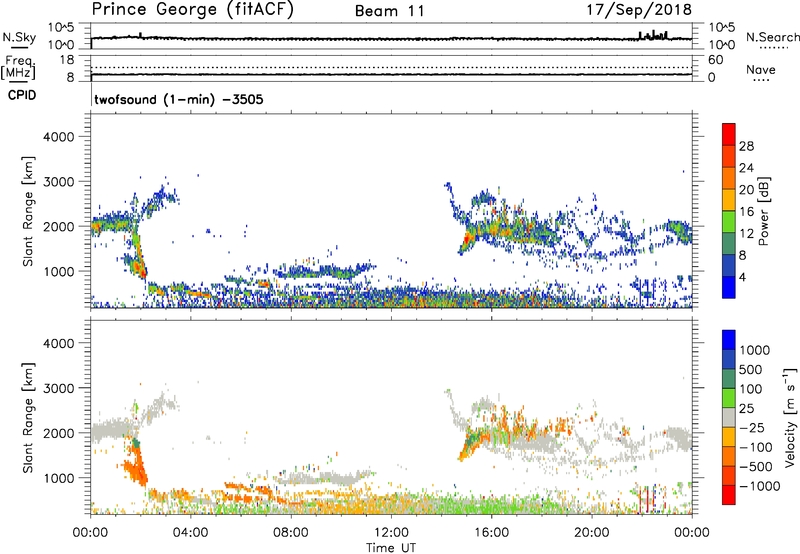This screenshot has height=554, width=800.
Task: Click the '20:00' time axis tick
Action: click(x=591, y=533)
